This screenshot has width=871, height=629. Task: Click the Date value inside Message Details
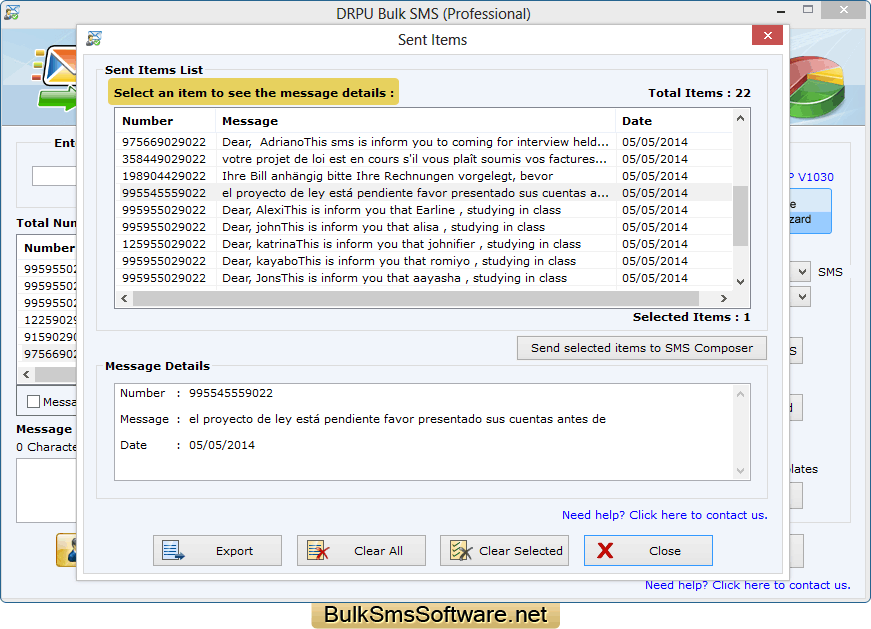[222, 445]
